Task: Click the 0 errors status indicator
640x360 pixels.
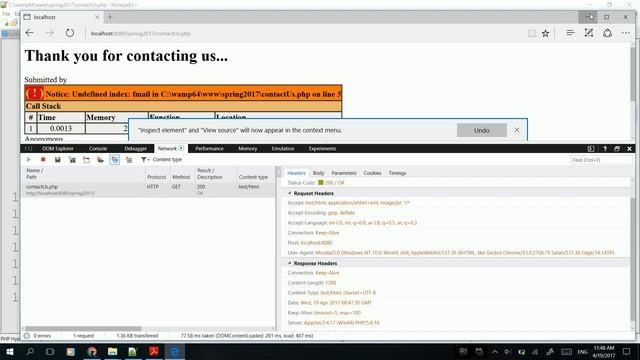Action: (x=38, y=336)
